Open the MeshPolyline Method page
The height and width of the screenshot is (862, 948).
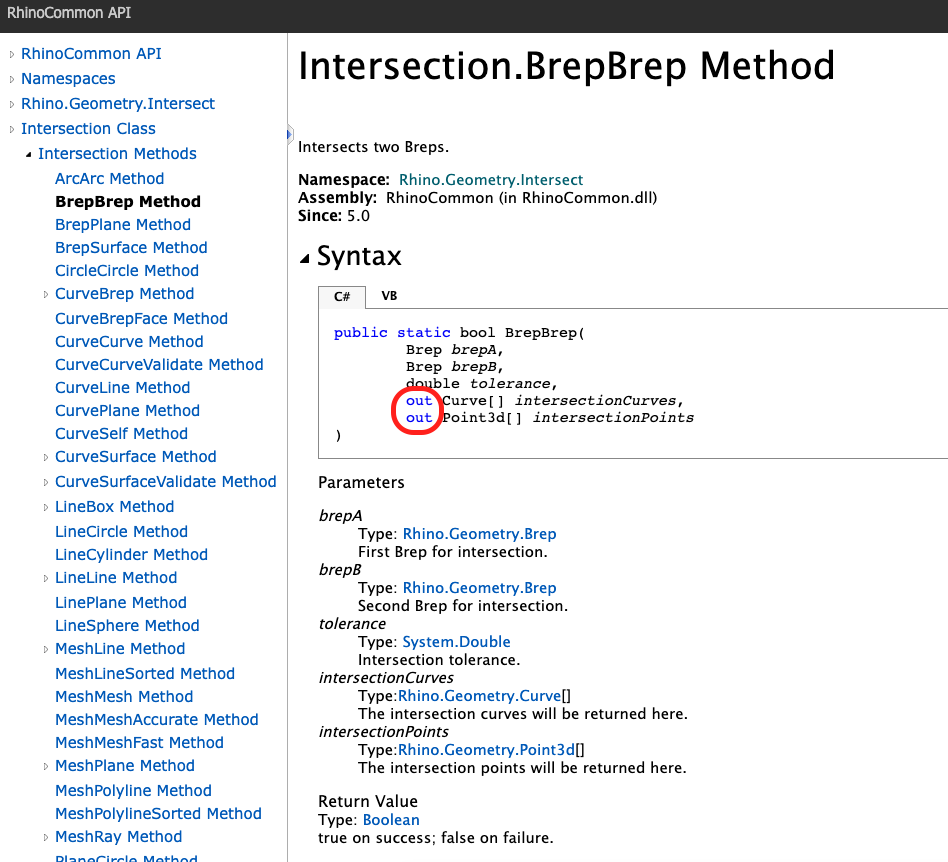point(134,791)
